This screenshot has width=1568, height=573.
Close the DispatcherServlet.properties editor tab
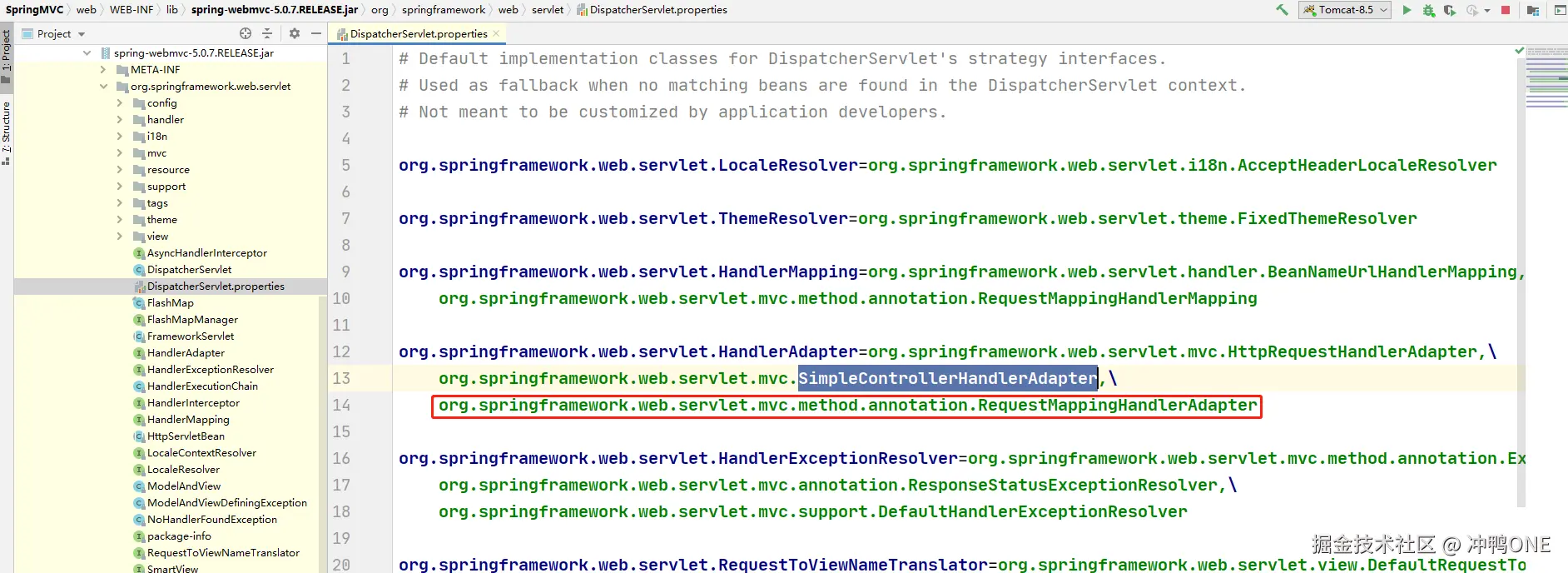(x=496, y=33)
